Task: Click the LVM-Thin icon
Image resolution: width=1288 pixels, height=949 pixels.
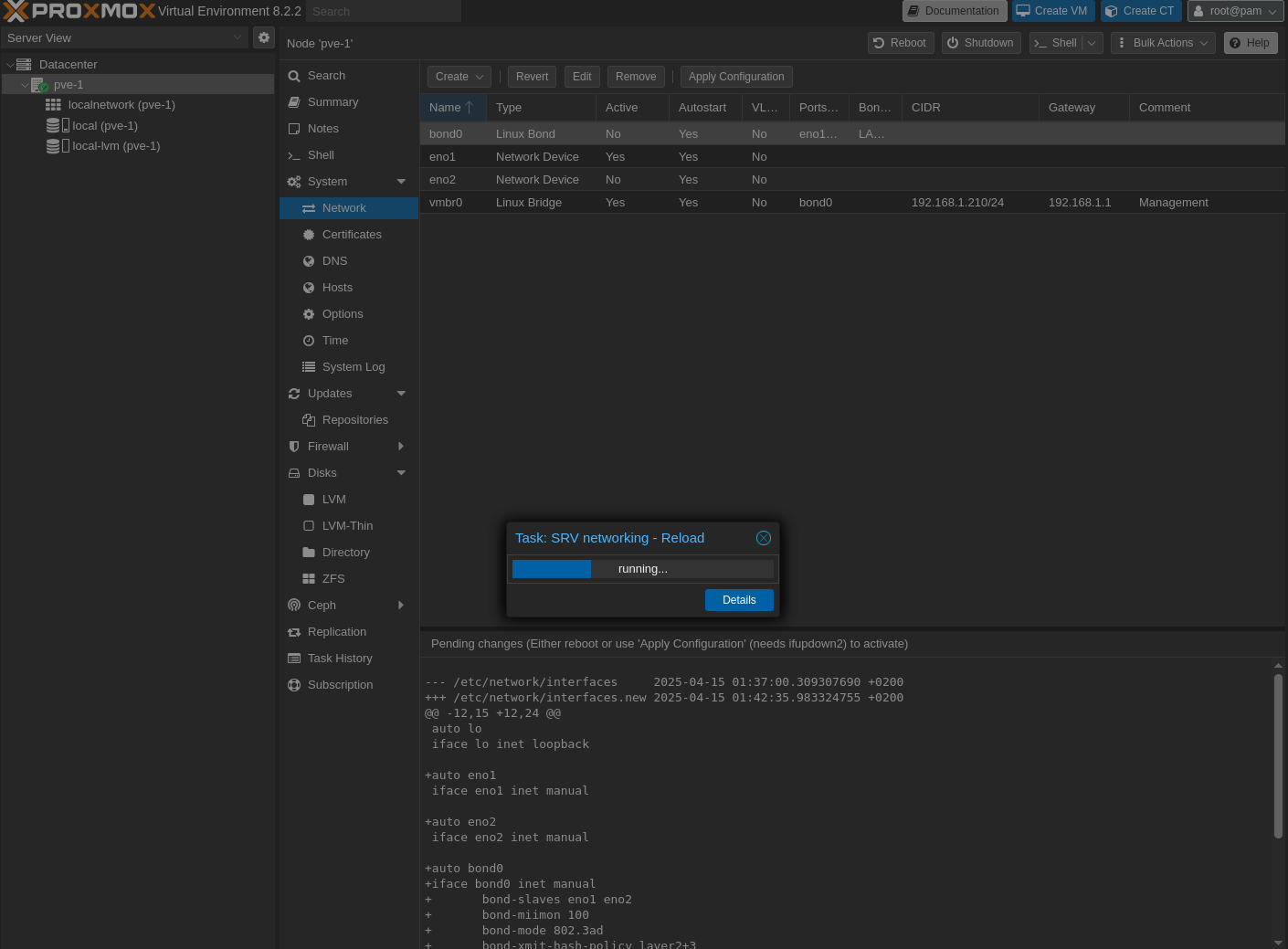Action: 309,526
